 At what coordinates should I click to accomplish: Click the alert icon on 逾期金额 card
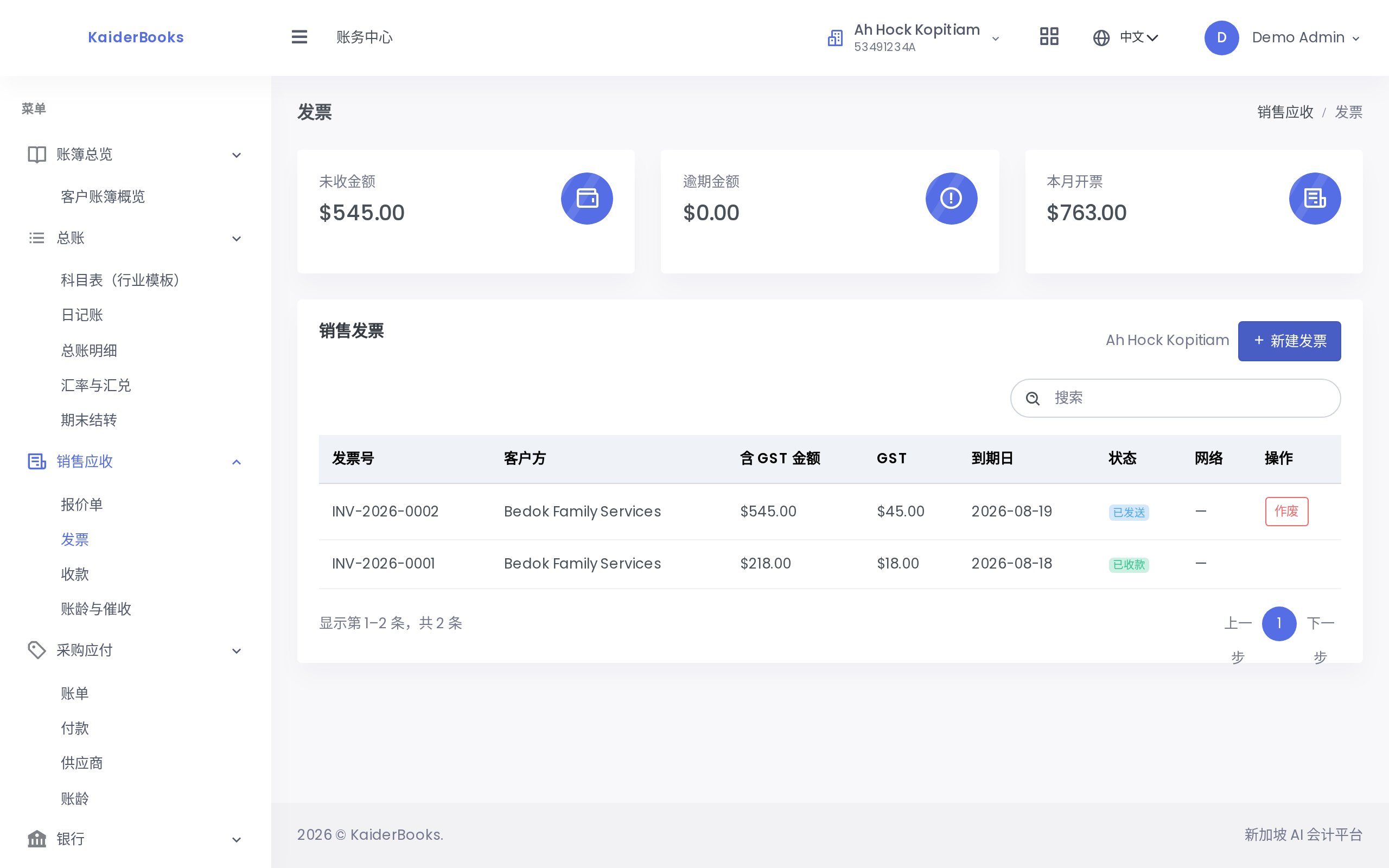(951, 199)
